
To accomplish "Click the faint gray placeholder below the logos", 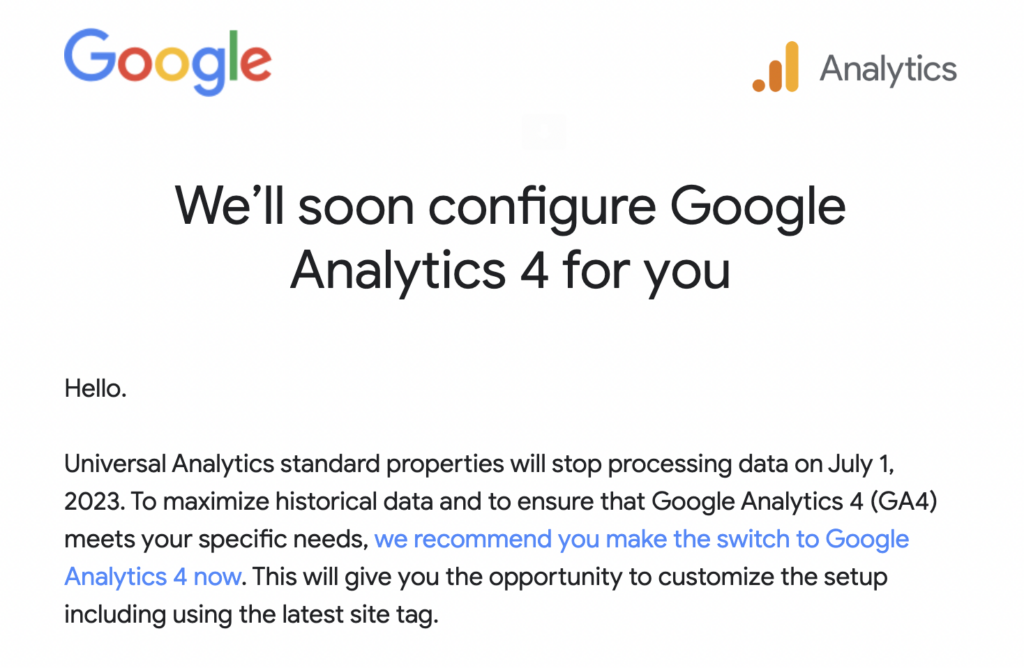I will click(x=544, y=131).
